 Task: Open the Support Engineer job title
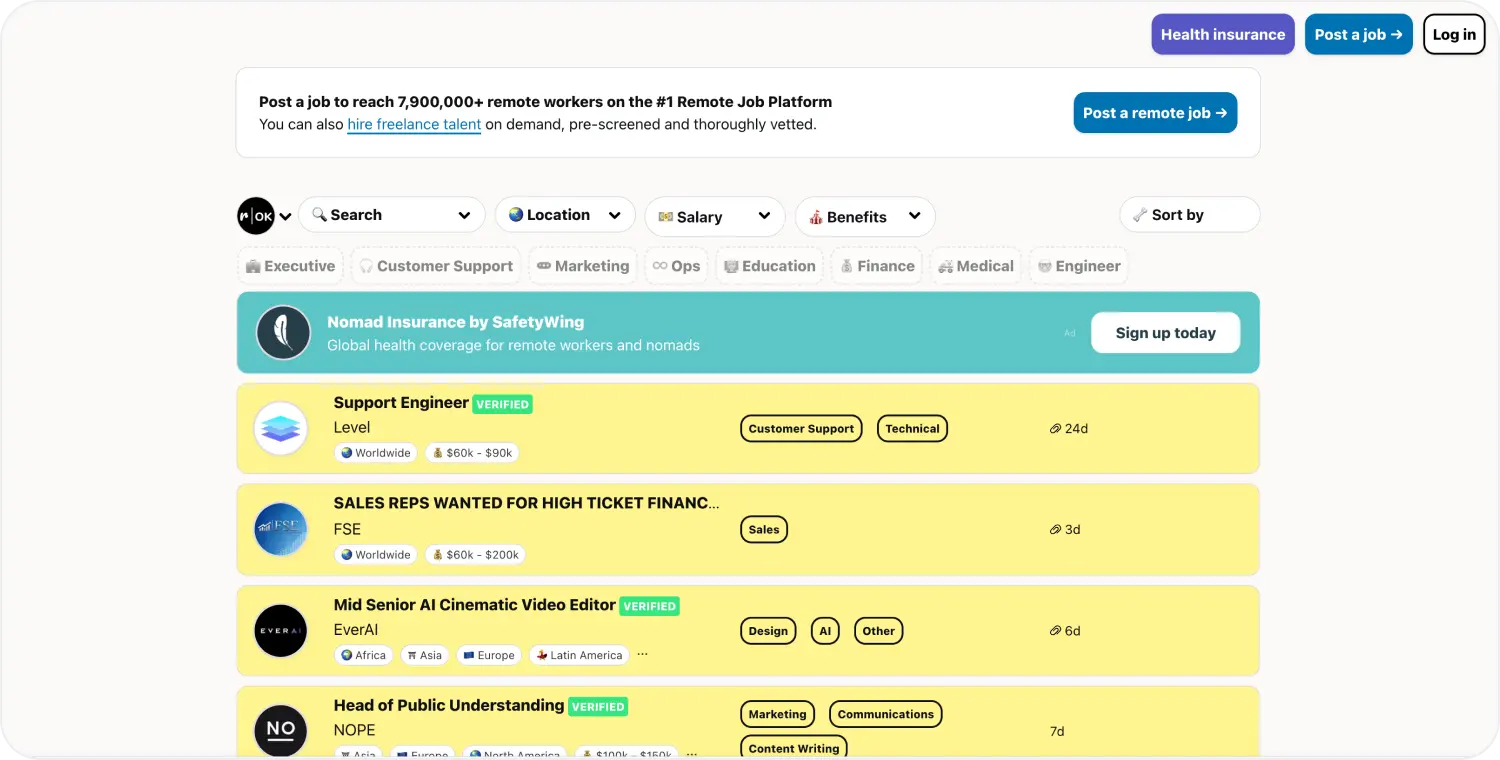click(401, 403)
